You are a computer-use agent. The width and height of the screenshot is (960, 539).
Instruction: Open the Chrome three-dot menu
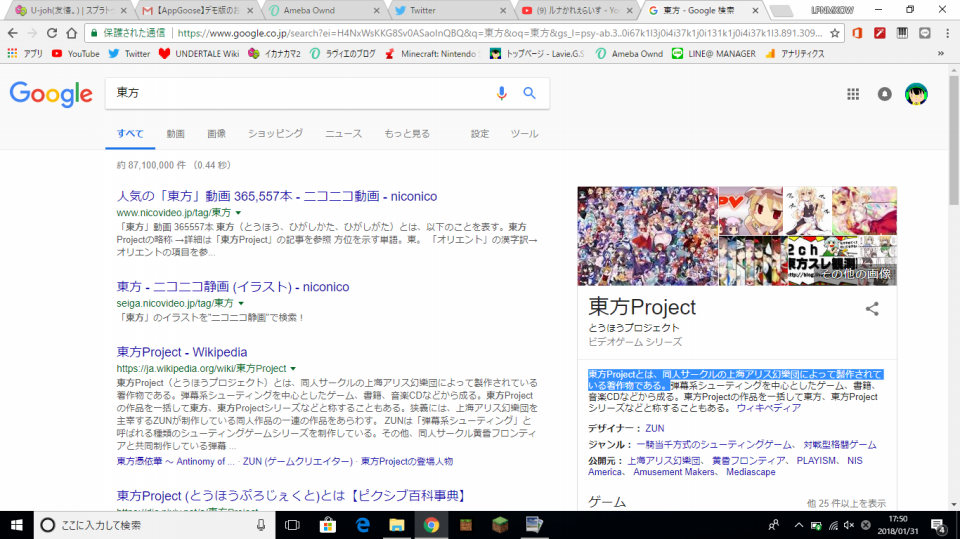pyautogui.click(x=947, y=33)
